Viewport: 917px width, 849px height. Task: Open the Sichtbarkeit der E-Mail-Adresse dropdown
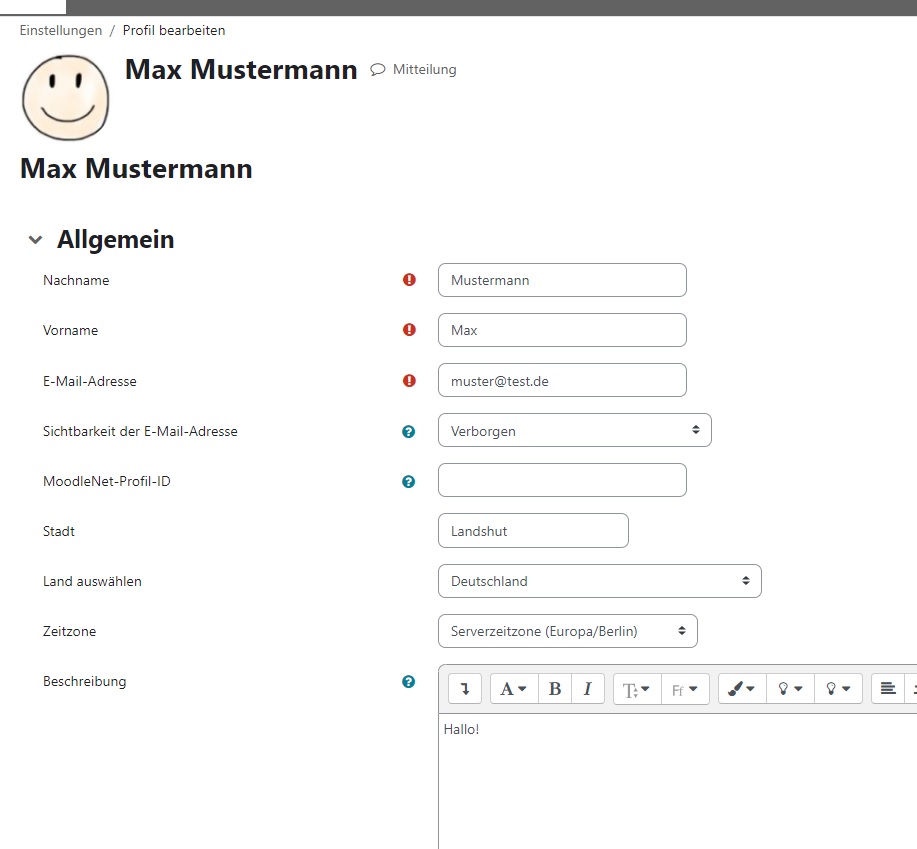click(x=574, y=431)
